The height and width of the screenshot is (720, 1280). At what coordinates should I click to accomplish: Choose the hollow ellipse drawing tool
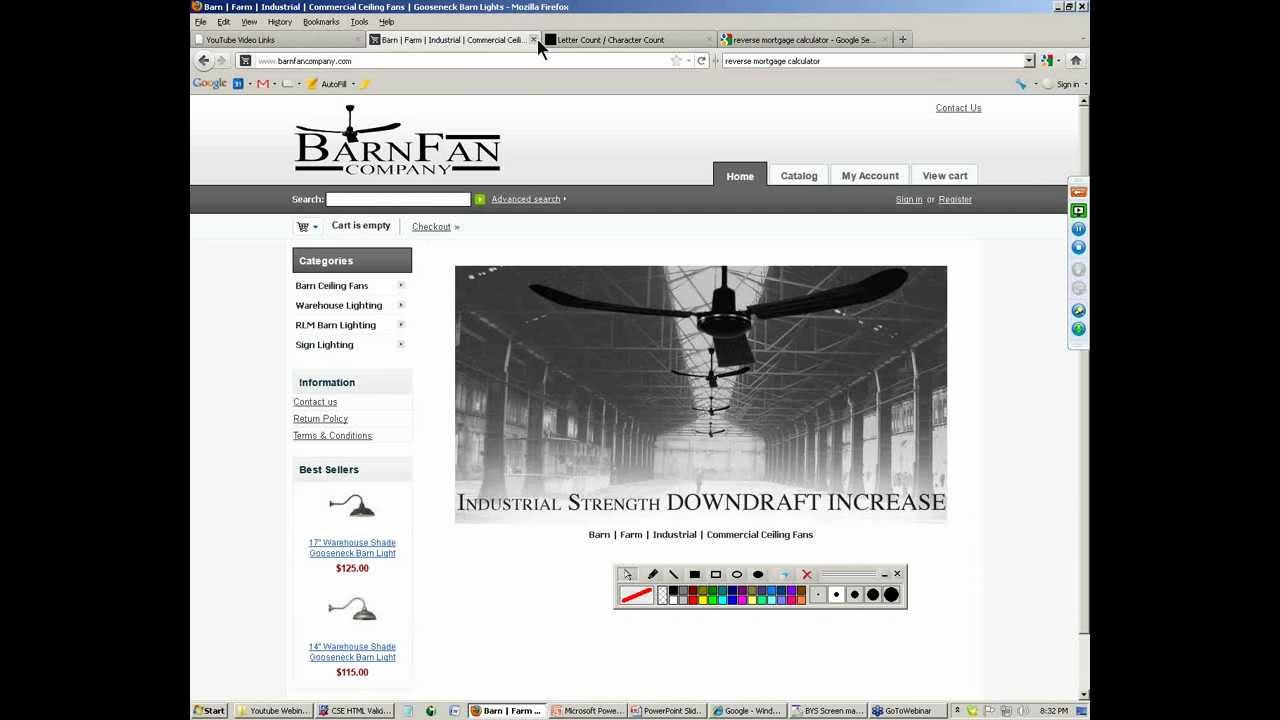pyautogui.click(x=737, y=575)
